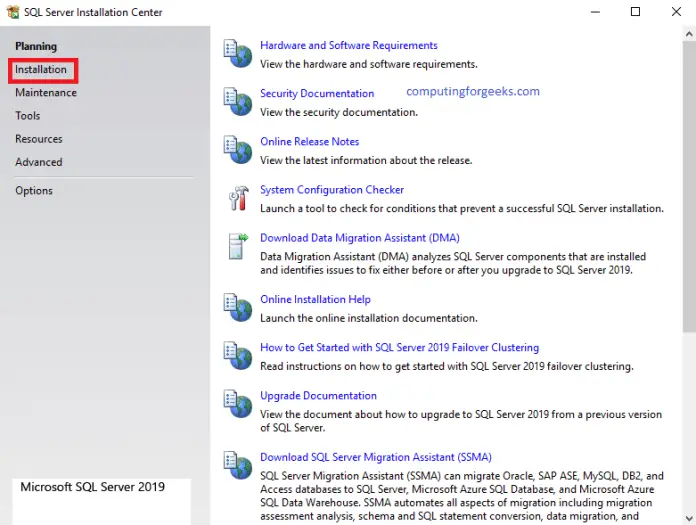Click the icon beside Online Installation Help

click(x=238, y=307)
